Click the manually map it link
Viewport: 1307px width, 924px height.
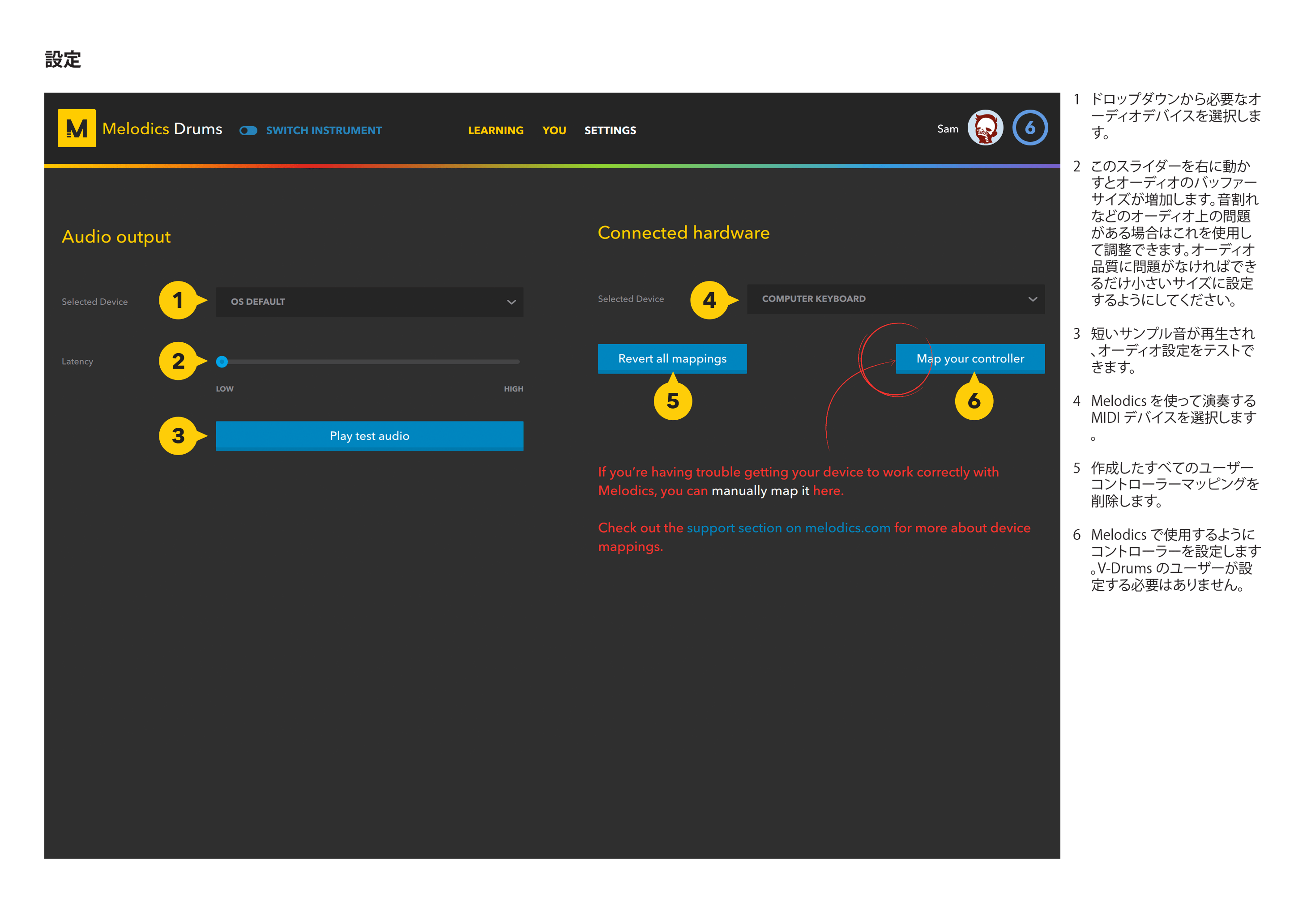760,490
